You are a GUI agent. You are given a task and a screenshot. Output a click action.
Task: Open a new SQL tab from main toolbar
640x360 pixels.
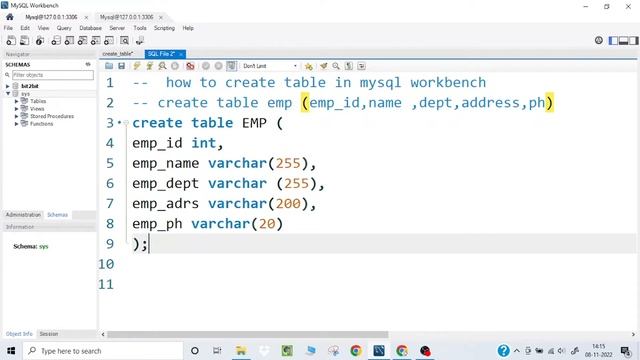[x=11, y=40]
